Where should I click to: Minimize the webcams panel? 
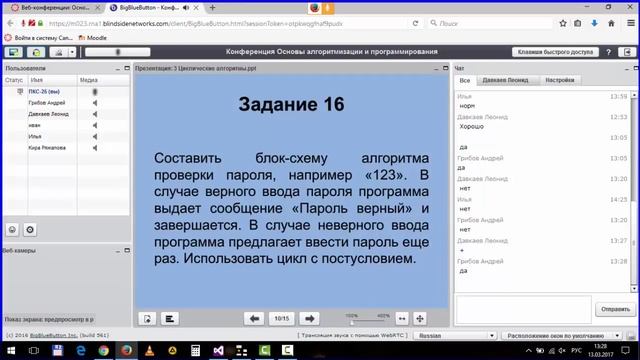point(118,251)
